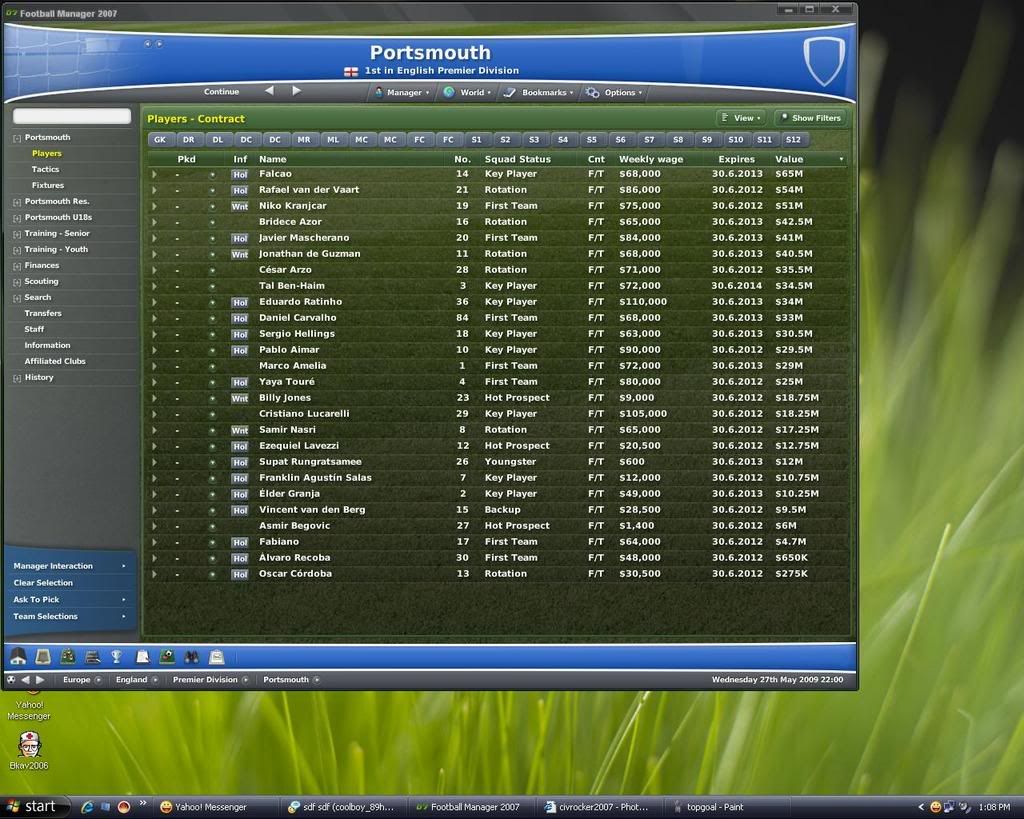Toggle the DR position filter
This screenshot has width=1024, height=819.
click(x=189, y=139)
